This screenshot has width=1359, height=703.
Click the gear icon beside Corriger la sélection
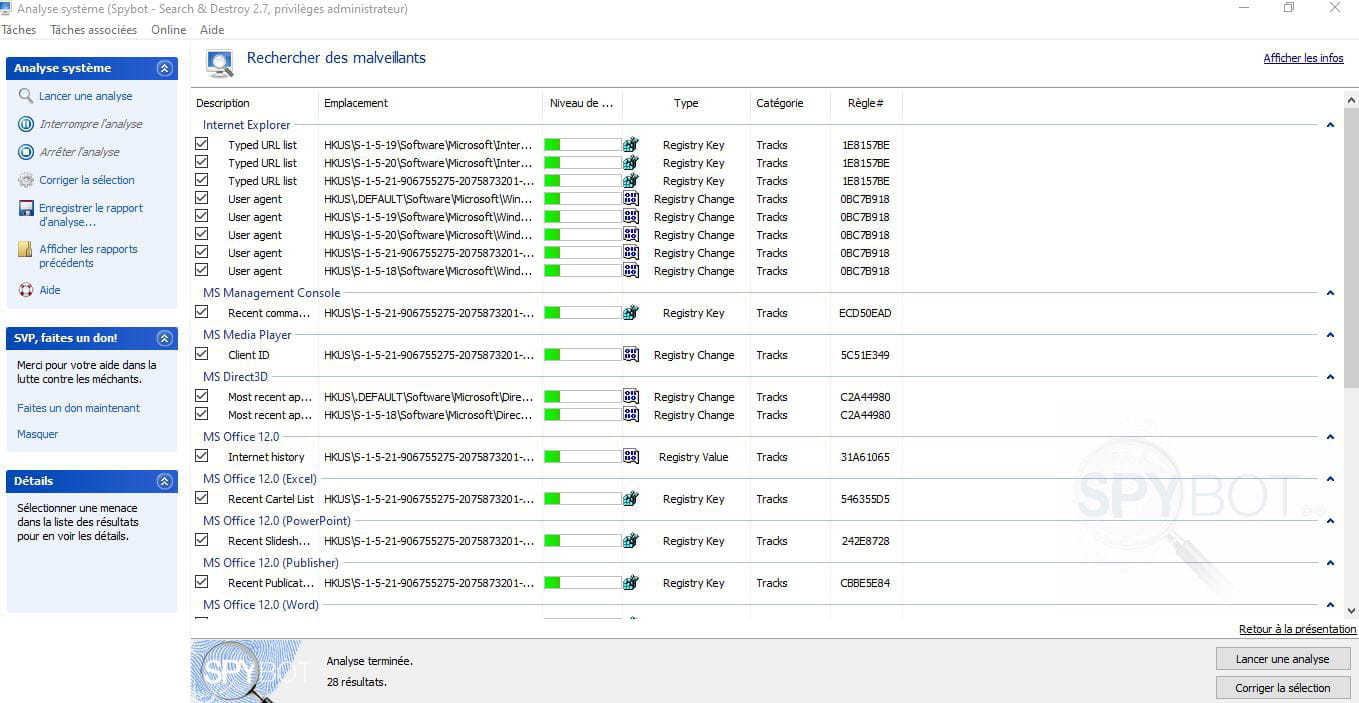pos(26,180)
